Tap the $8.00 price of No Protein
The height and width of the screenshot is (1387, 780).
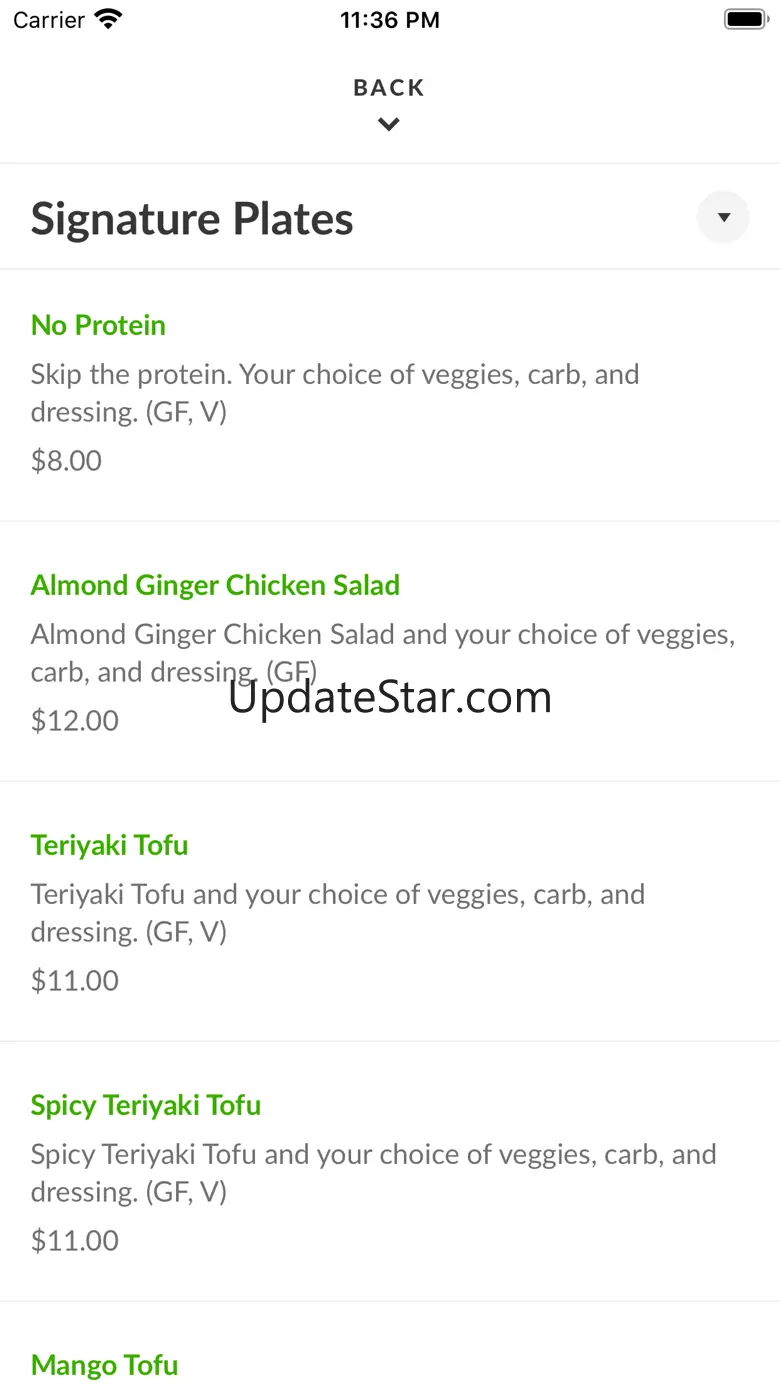point(66,460)
